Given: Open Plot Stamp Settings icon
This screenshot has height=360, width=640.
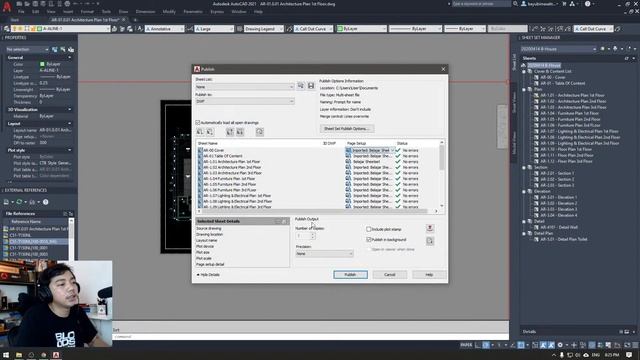Looking at the screenshot, I should tap(430, 228).
